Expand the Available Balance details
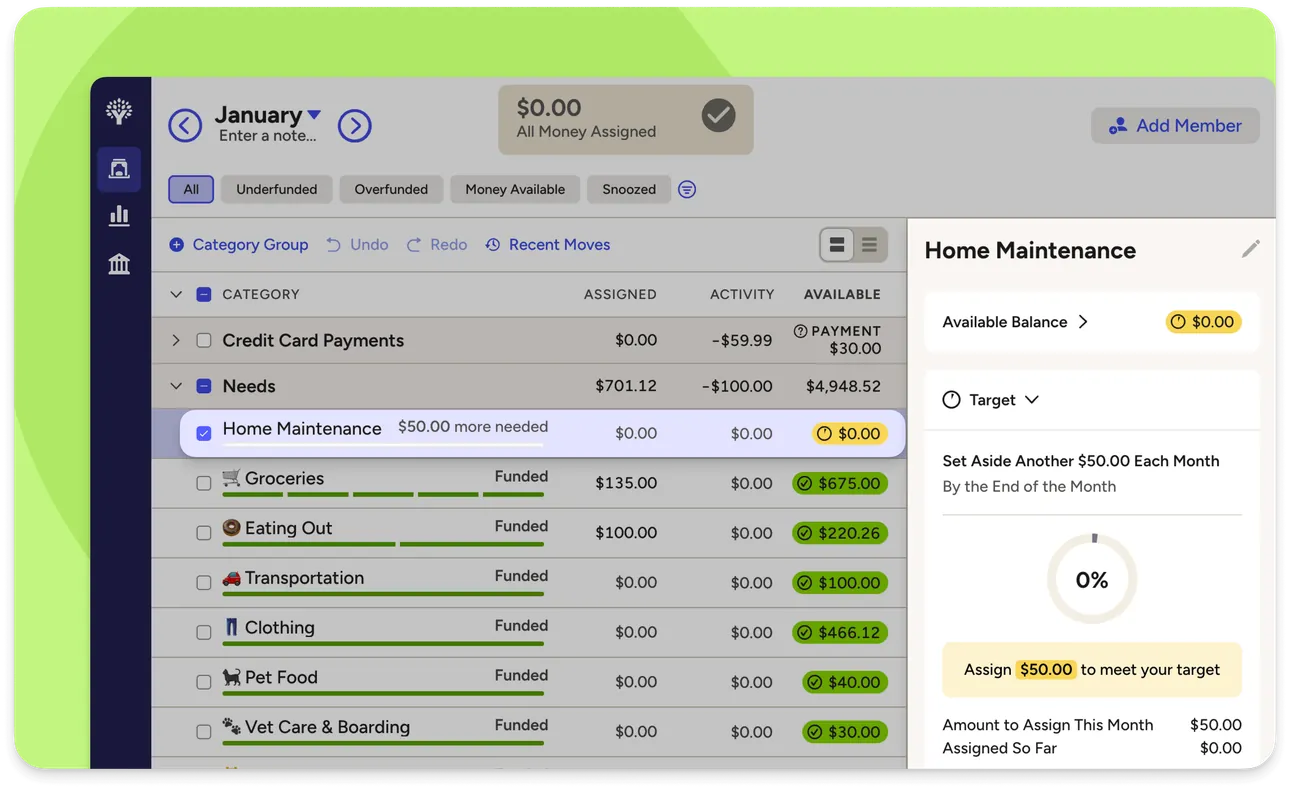 pyautogui.click(x=1015, y=322)
